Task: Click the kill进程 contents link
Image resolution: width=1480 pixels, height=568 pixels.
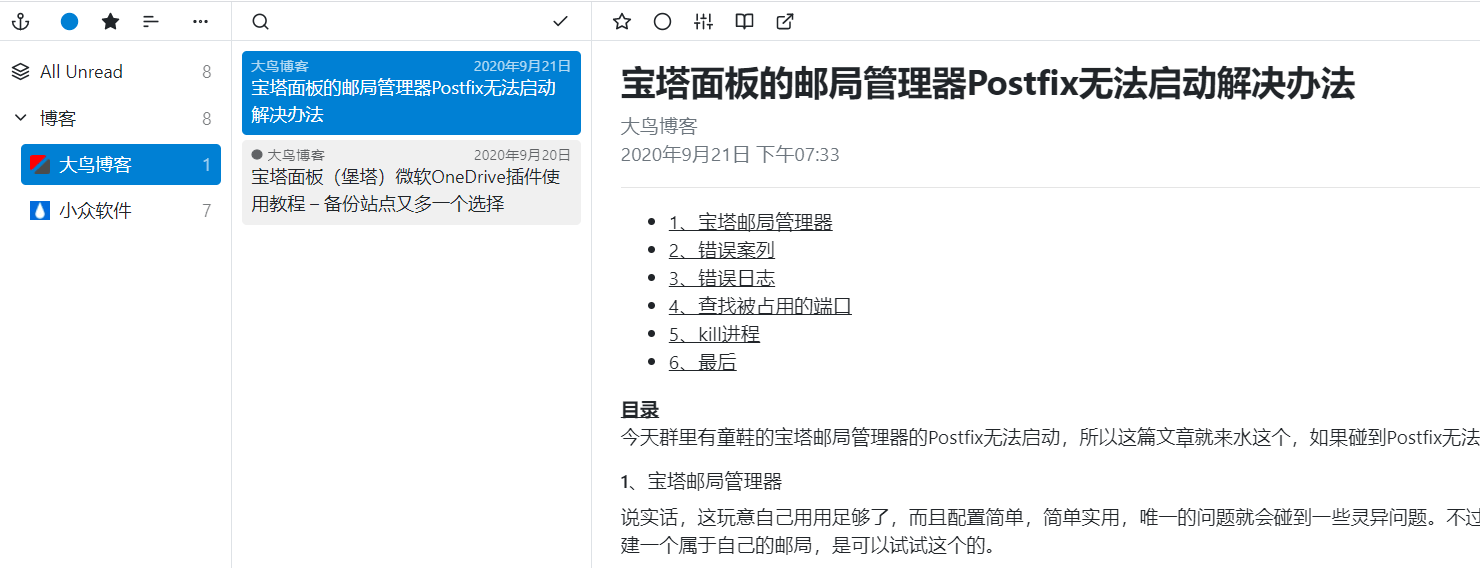Action: [x=714, y=334]
